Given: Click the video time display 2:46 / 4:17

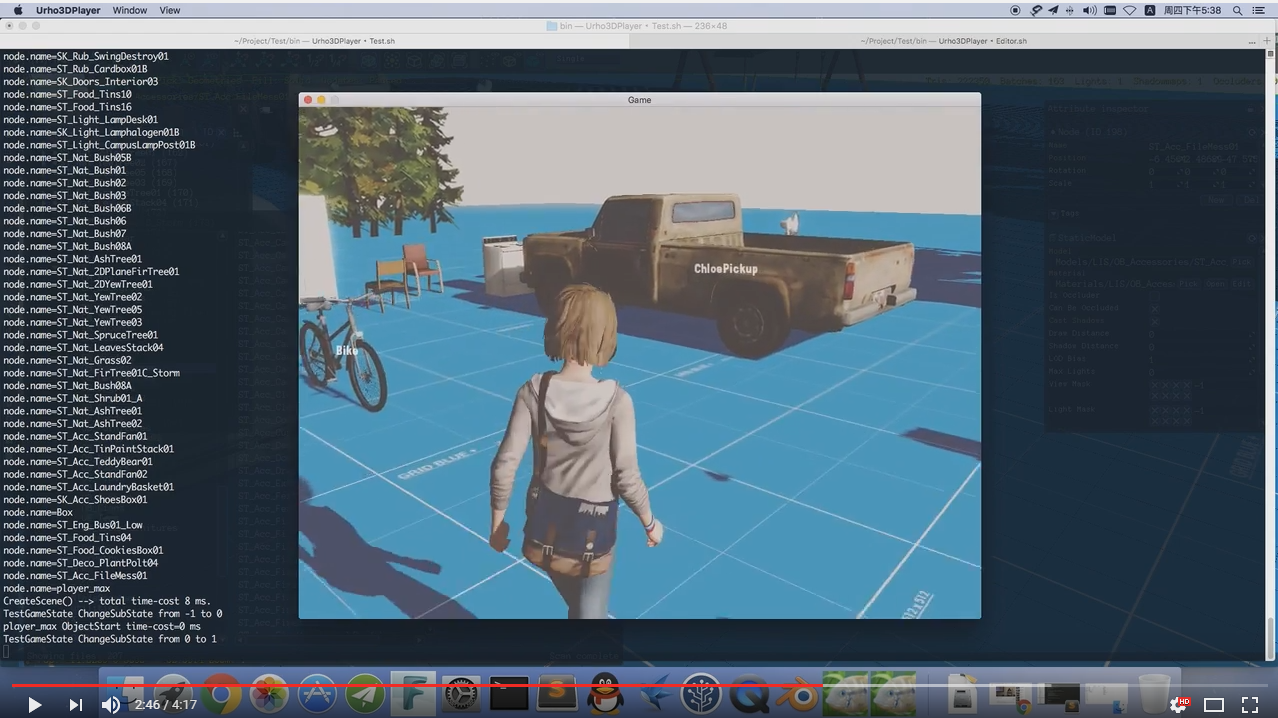Looking at the screenshot, I should pos(166,705).
